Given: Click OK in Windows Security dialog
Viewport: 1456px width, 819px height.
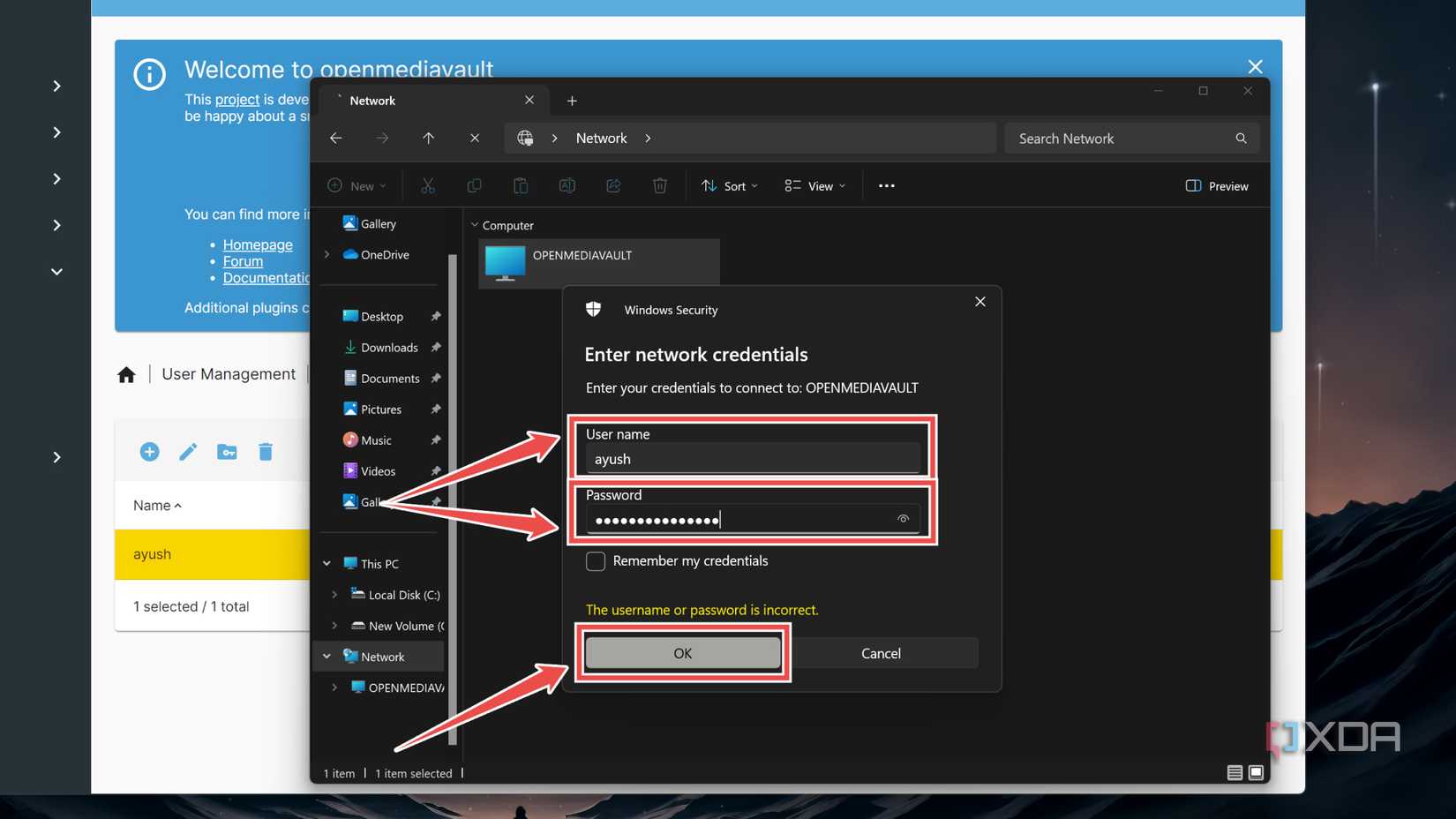Looking at the screenshot, I should (683, 653).
